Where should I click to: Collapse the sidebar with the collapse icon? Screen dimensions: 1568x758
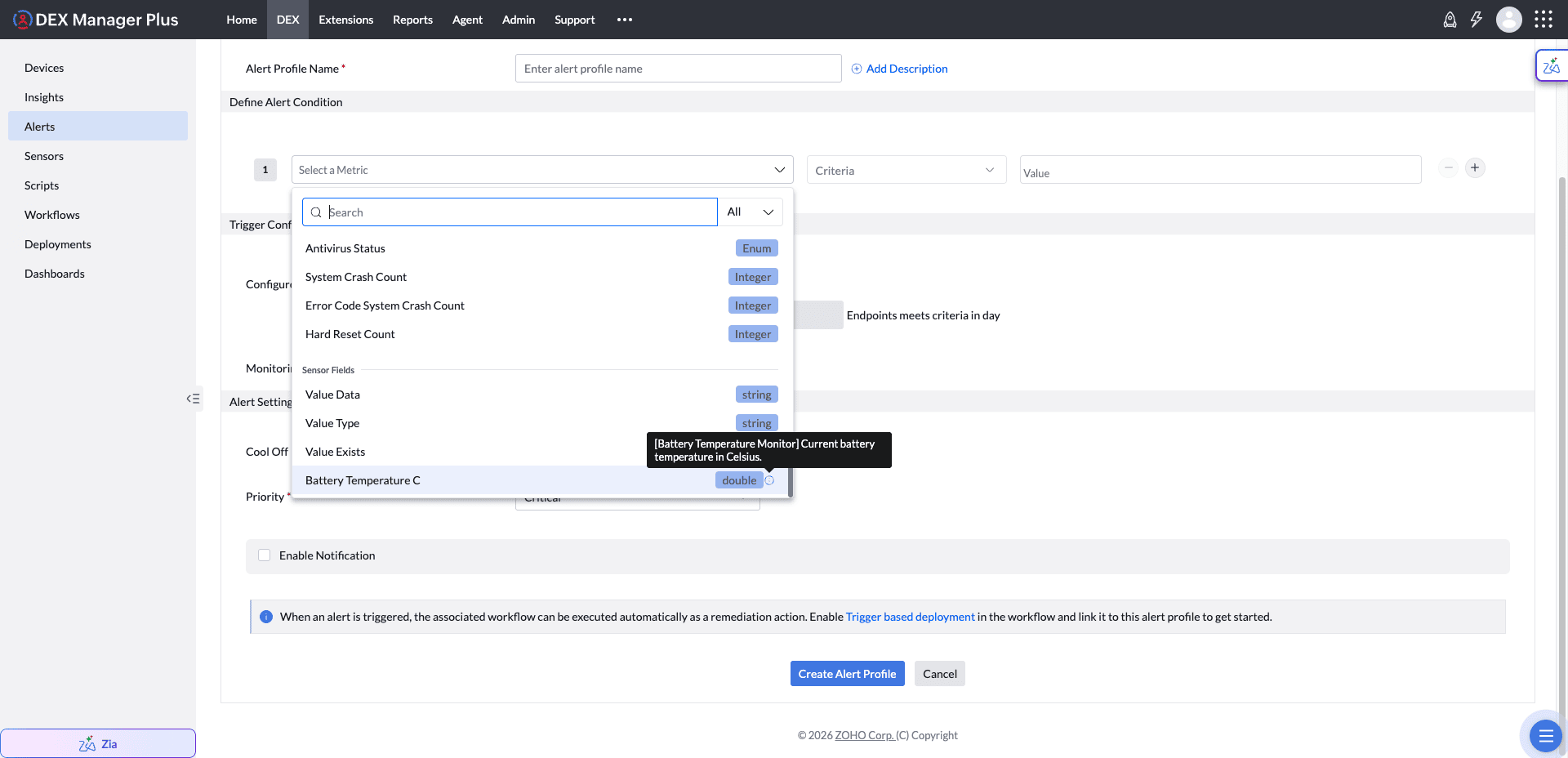[193, 399]
